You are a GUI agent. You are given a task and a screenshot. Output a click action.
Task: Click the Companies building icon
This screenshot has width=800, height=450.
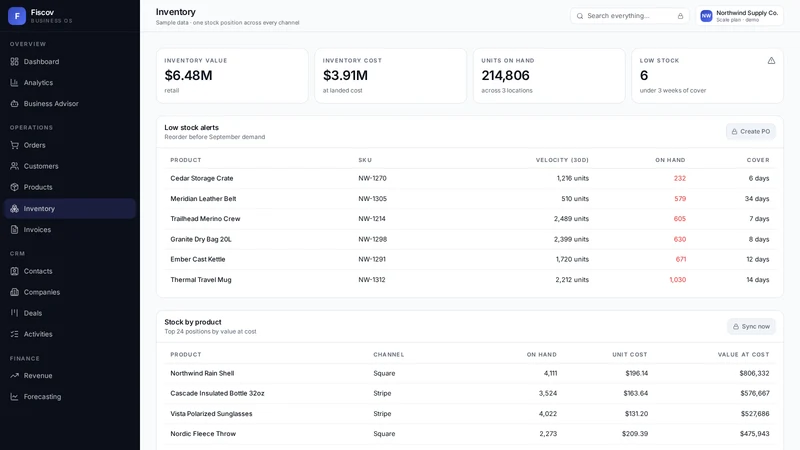pyautogui.click(x=14, y=292)
